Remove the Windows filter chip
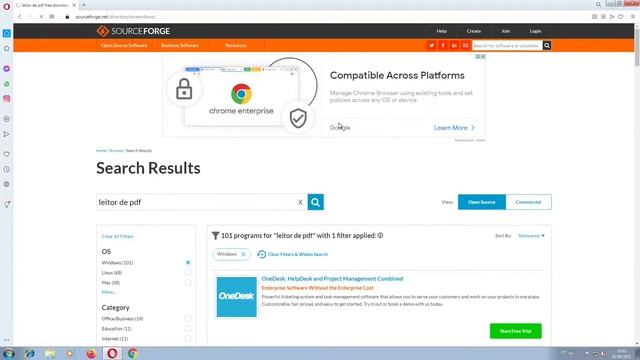 tap(244, 254)
